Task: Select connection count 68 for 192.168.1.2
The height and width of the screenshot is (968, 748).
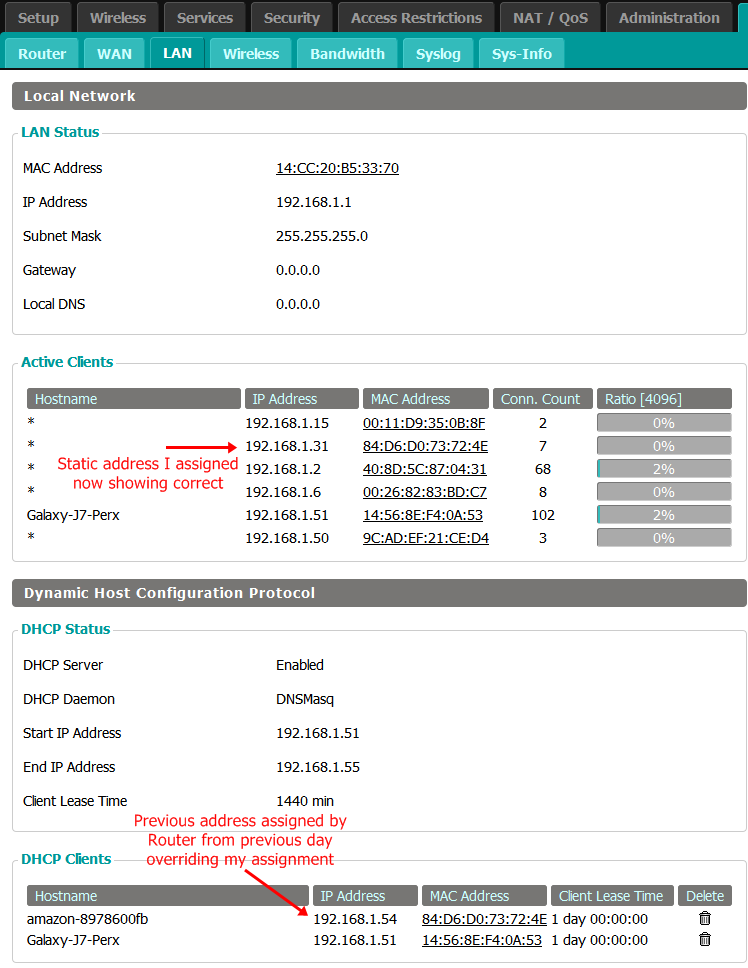Action: 543,469
